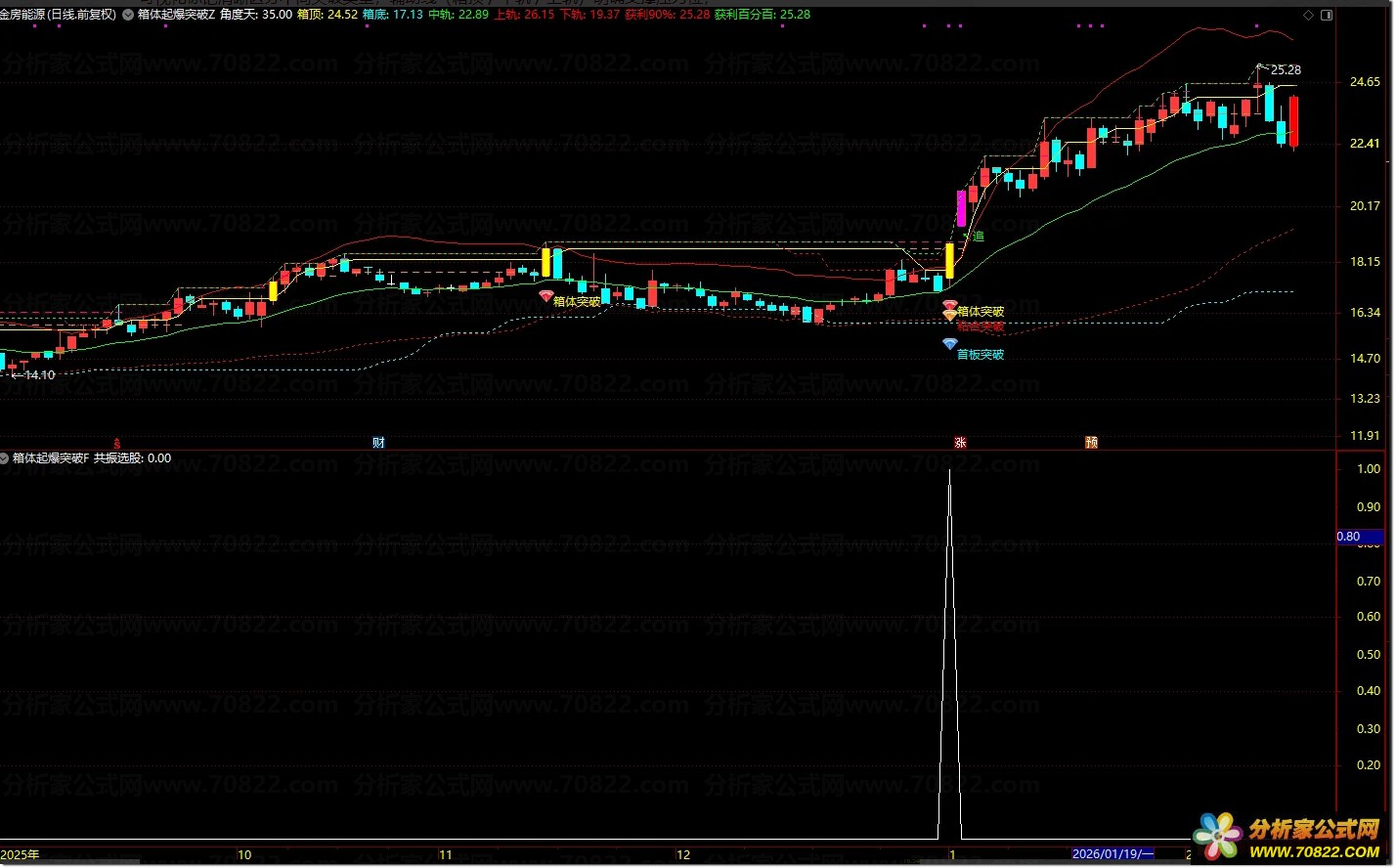The width and height of the screenshot is (1396, 868).
Task: Click the green 追 signal label
Action: 978,237
